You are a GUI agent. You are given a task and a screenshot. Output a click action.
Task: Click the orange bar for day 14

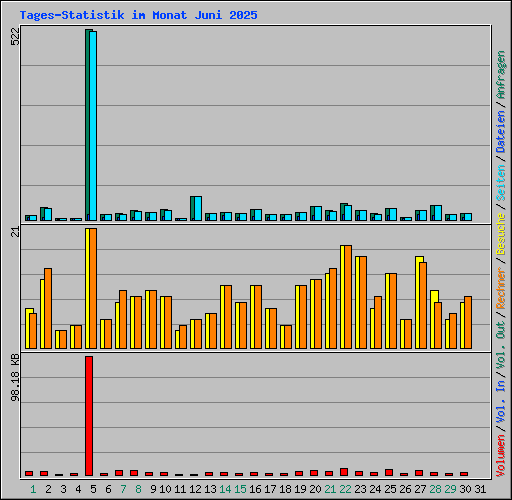pyautogui.click(x=228, y=317)
